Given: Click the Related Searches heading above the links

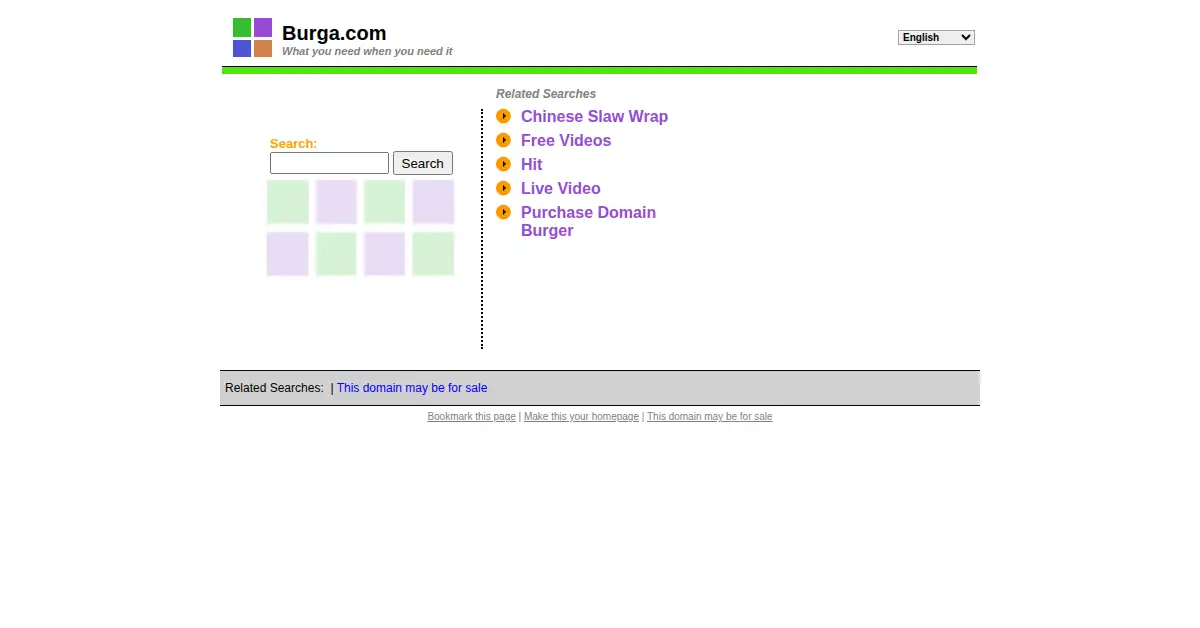Looking at the screenshot, I should (x=546, y=94).
